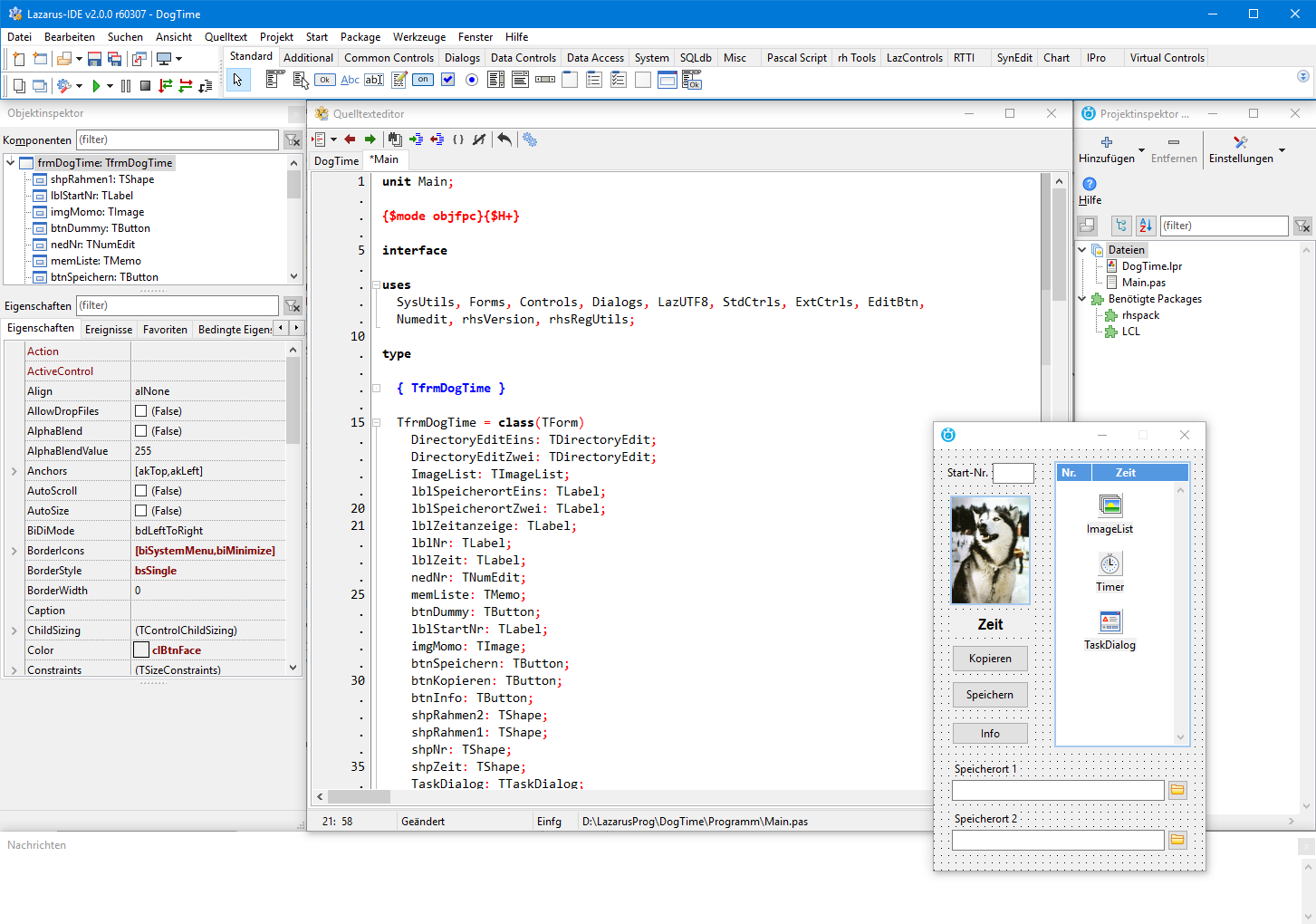Screen dimensions: 1316x924
Task: Open the Einstellungen dropdown arrow
Action: pyautogui.click(x=1282, y=150)
